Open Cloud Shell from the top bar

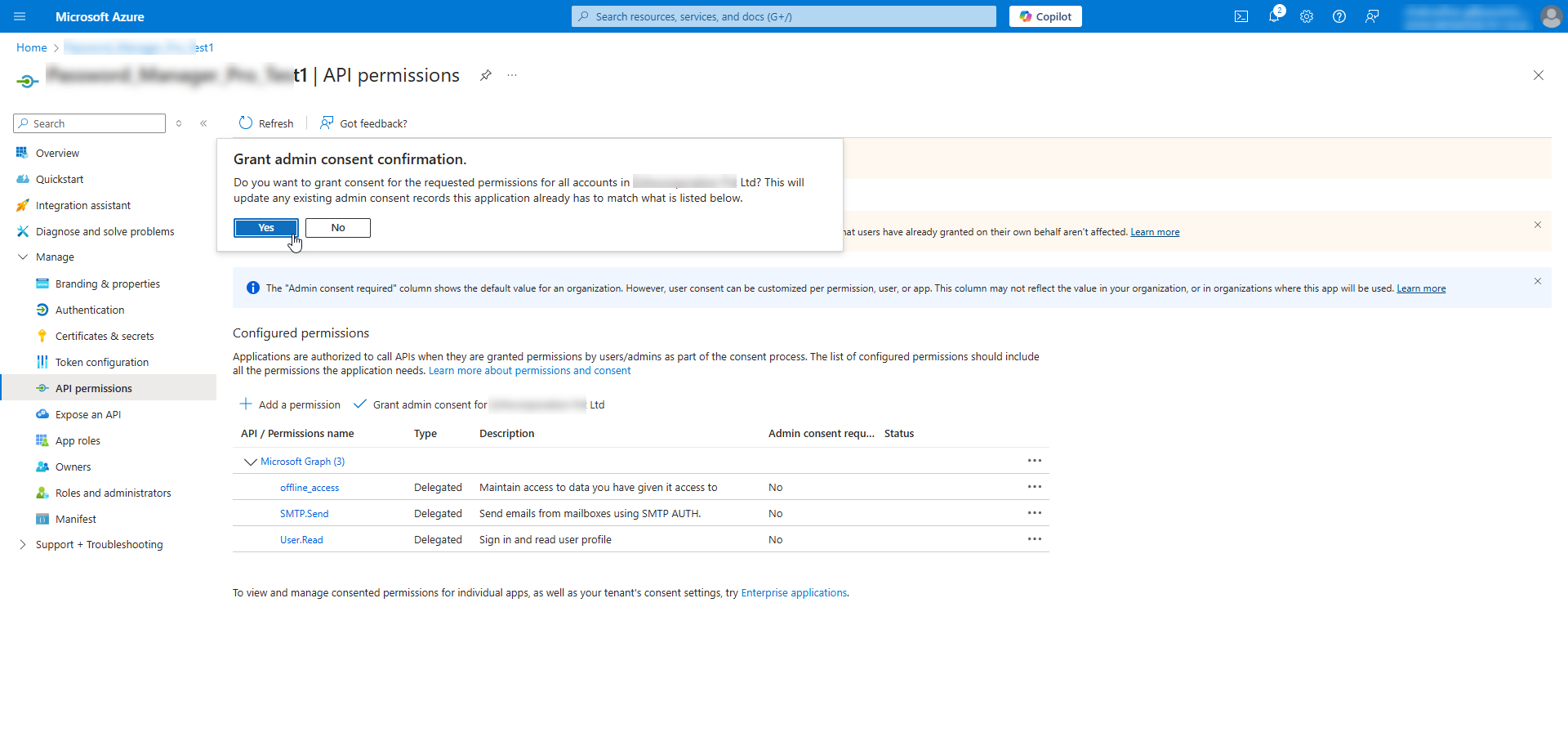1241,16
